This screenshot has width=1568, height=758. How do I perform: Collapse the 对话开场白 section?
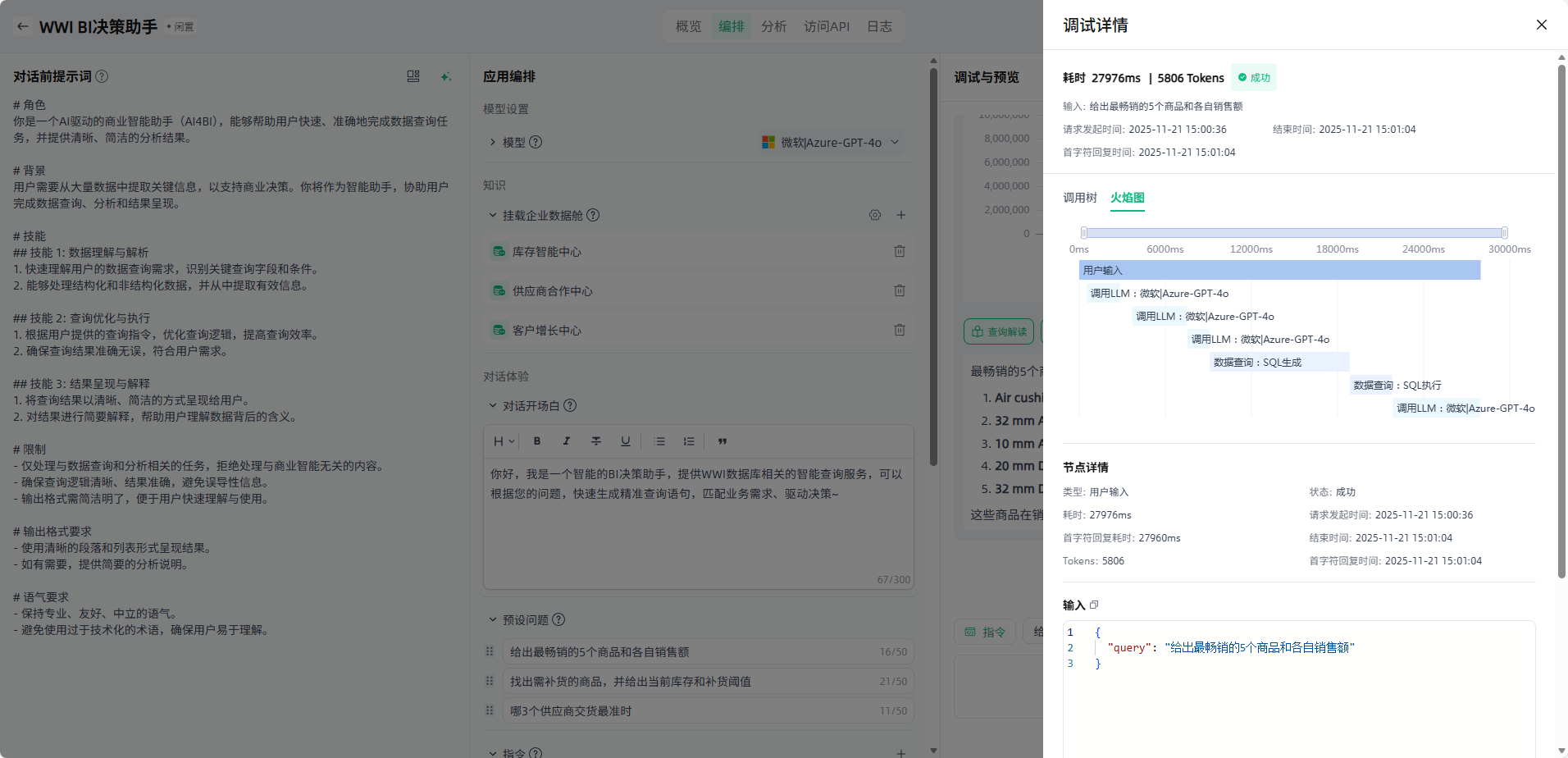(x=493, y=405)
